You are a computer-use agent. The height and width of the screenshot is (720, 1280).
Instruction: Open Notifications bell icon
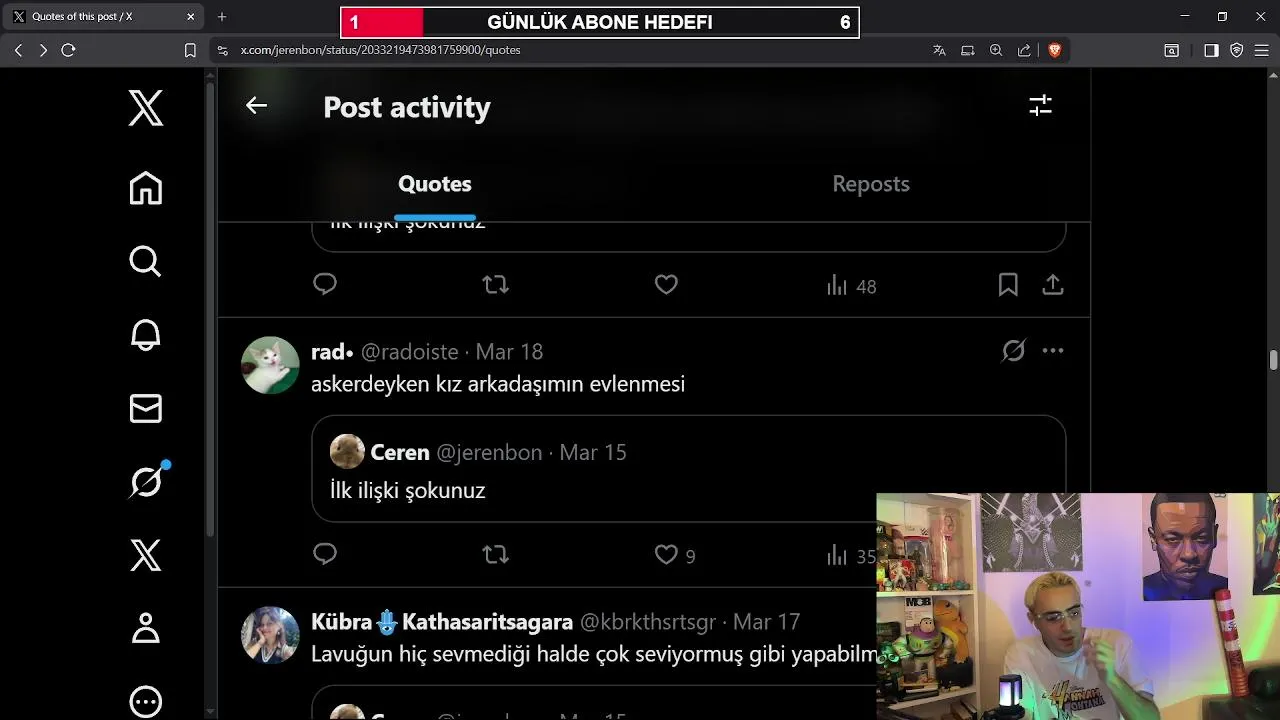(x=146, y=335)
